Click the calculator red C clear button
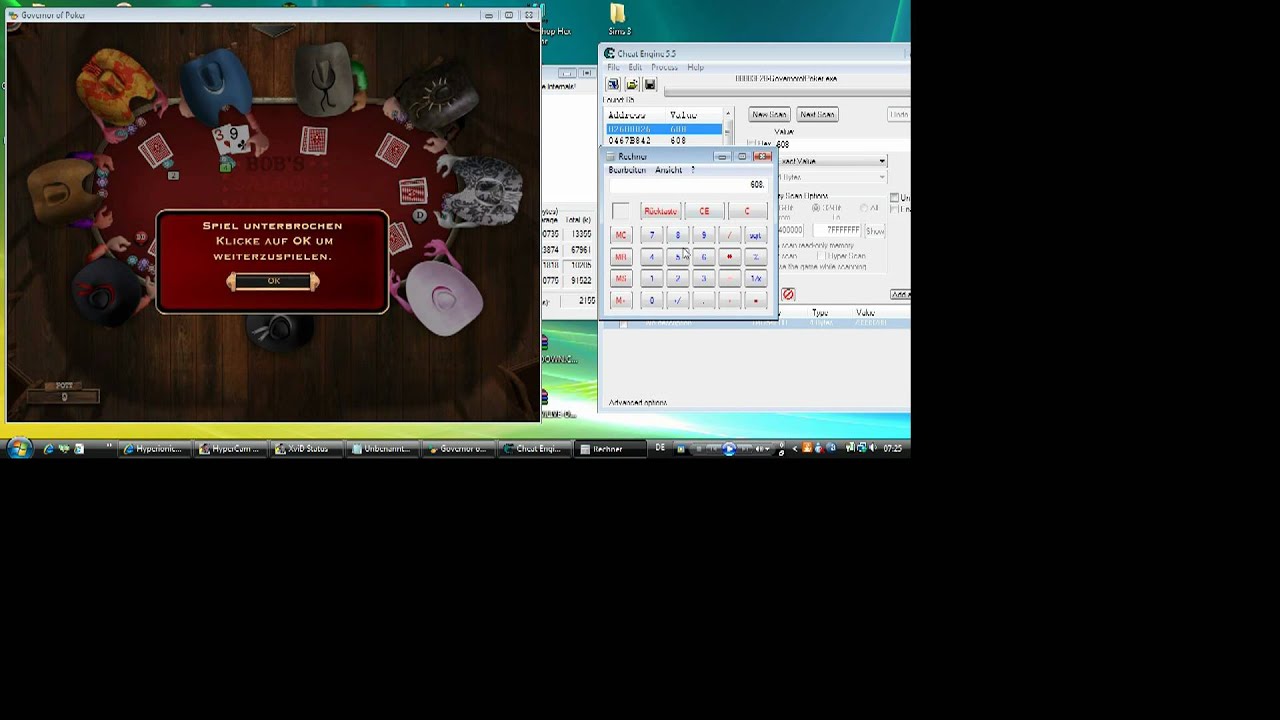Viewport: 1280px width, 720px height. [x=747, y=211]
